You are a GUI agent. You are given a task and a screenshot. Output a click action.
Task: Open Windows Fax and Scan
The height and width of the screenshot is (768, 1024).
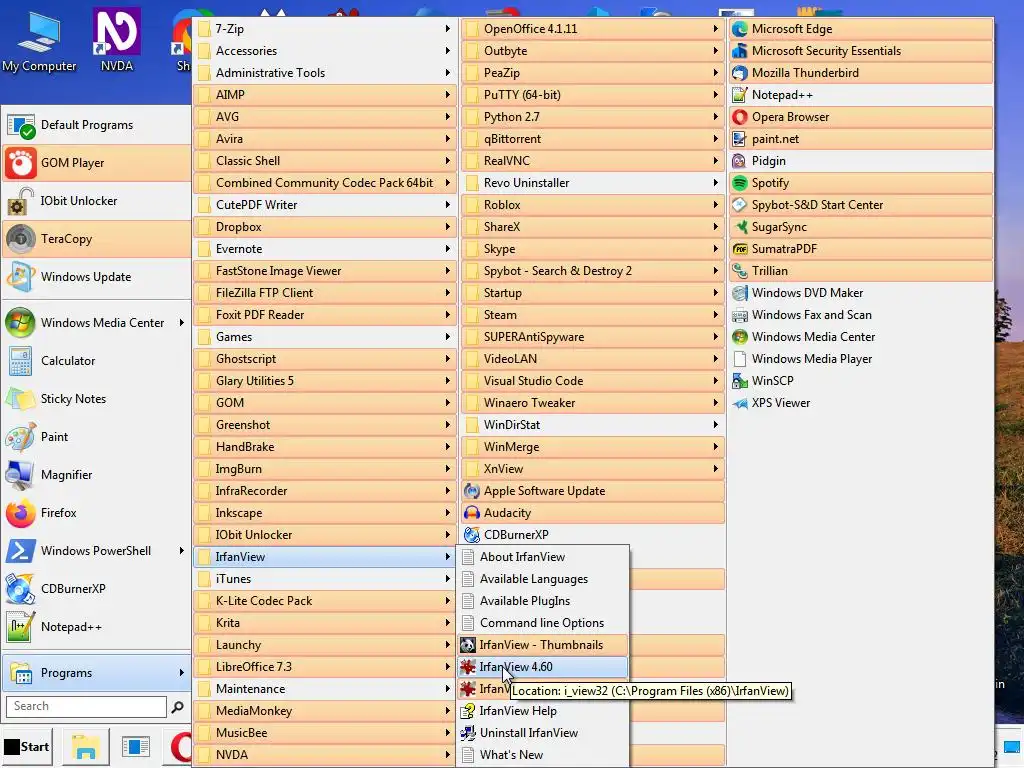[861, 315]
